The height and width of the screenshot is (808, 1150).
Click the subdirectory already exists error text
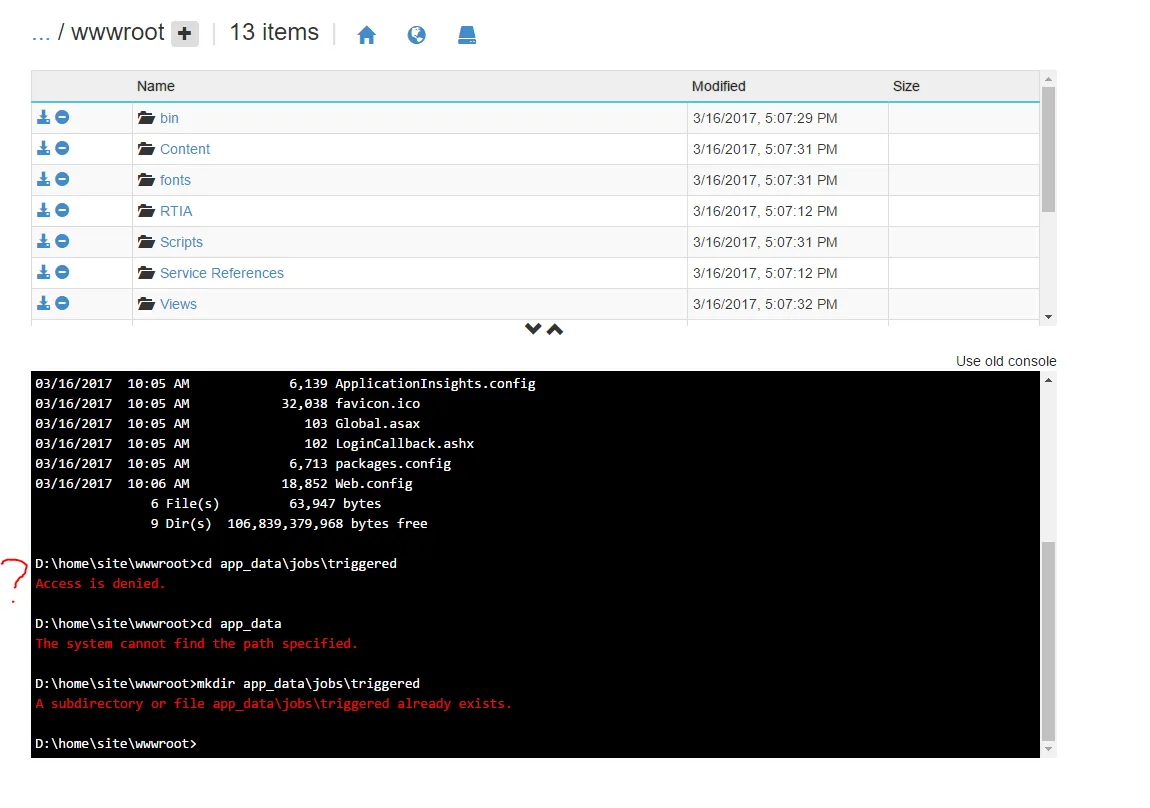pyautogui.click(x=273, y=704)
